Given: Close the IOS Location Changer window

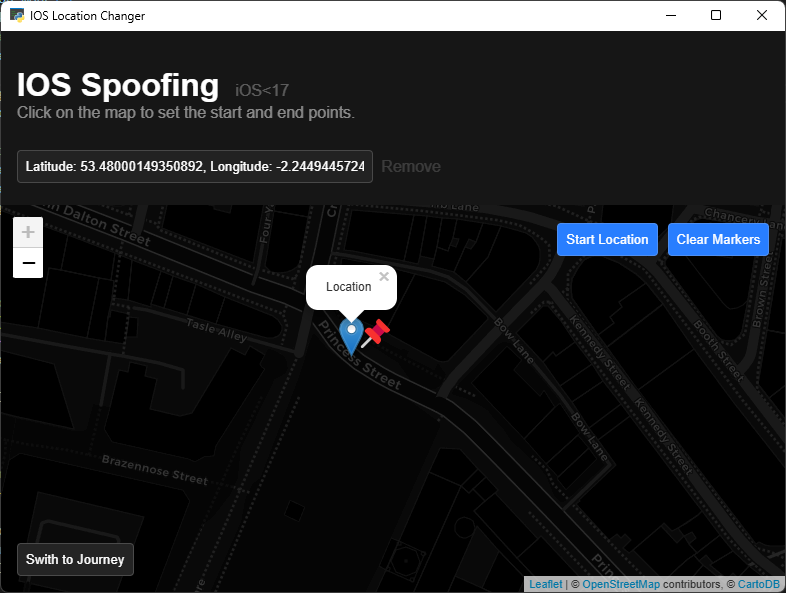Looking at the screenshot, I should 762,15.
